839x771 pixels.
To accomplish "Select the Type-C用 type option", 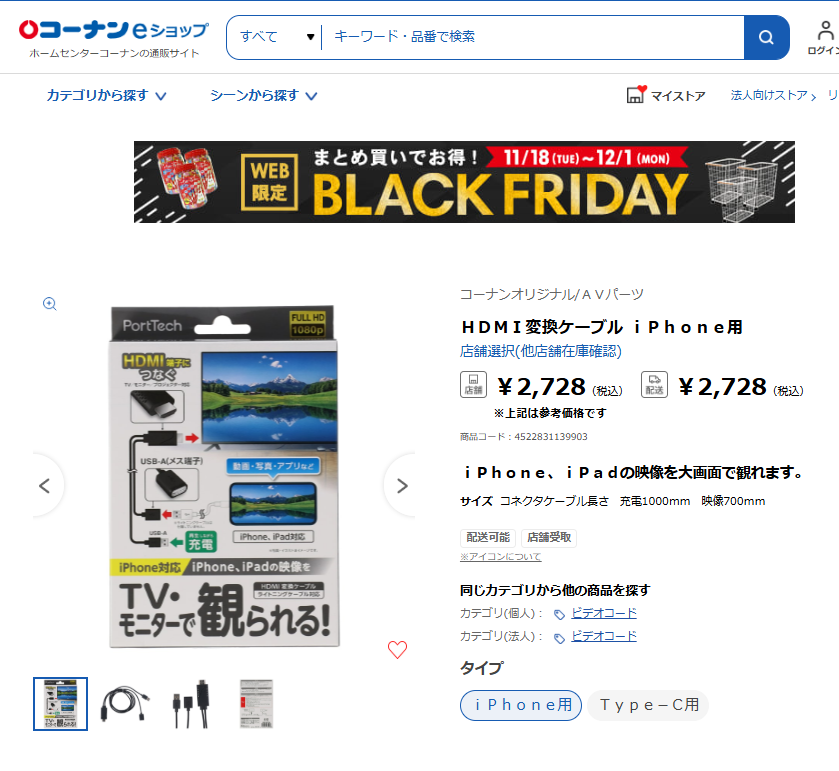I will (648, 705).
